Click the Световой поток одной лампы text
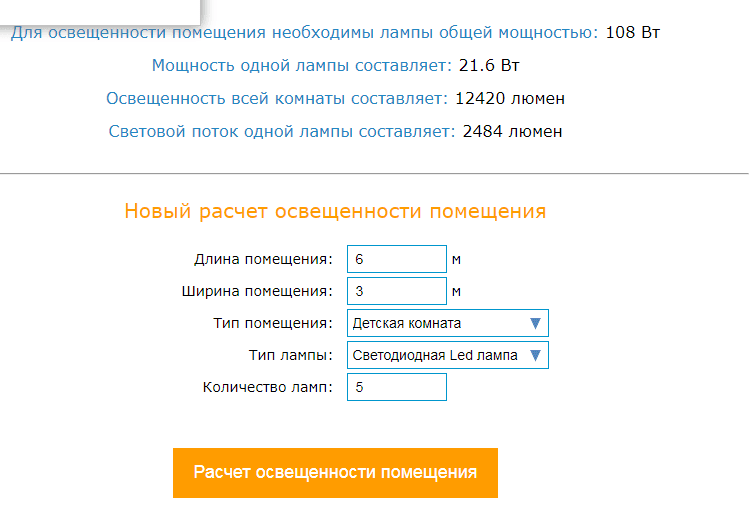Screen dimensions: 755x527 coord(281,131)
